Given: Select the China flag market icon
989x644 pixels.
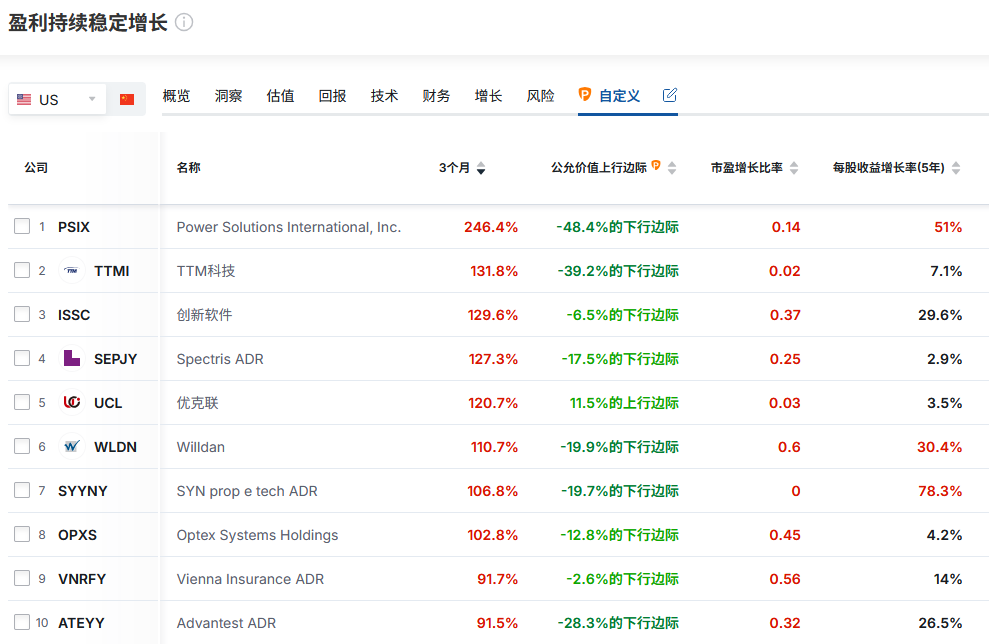Looking at the screenshot, I should coord(127,100).
